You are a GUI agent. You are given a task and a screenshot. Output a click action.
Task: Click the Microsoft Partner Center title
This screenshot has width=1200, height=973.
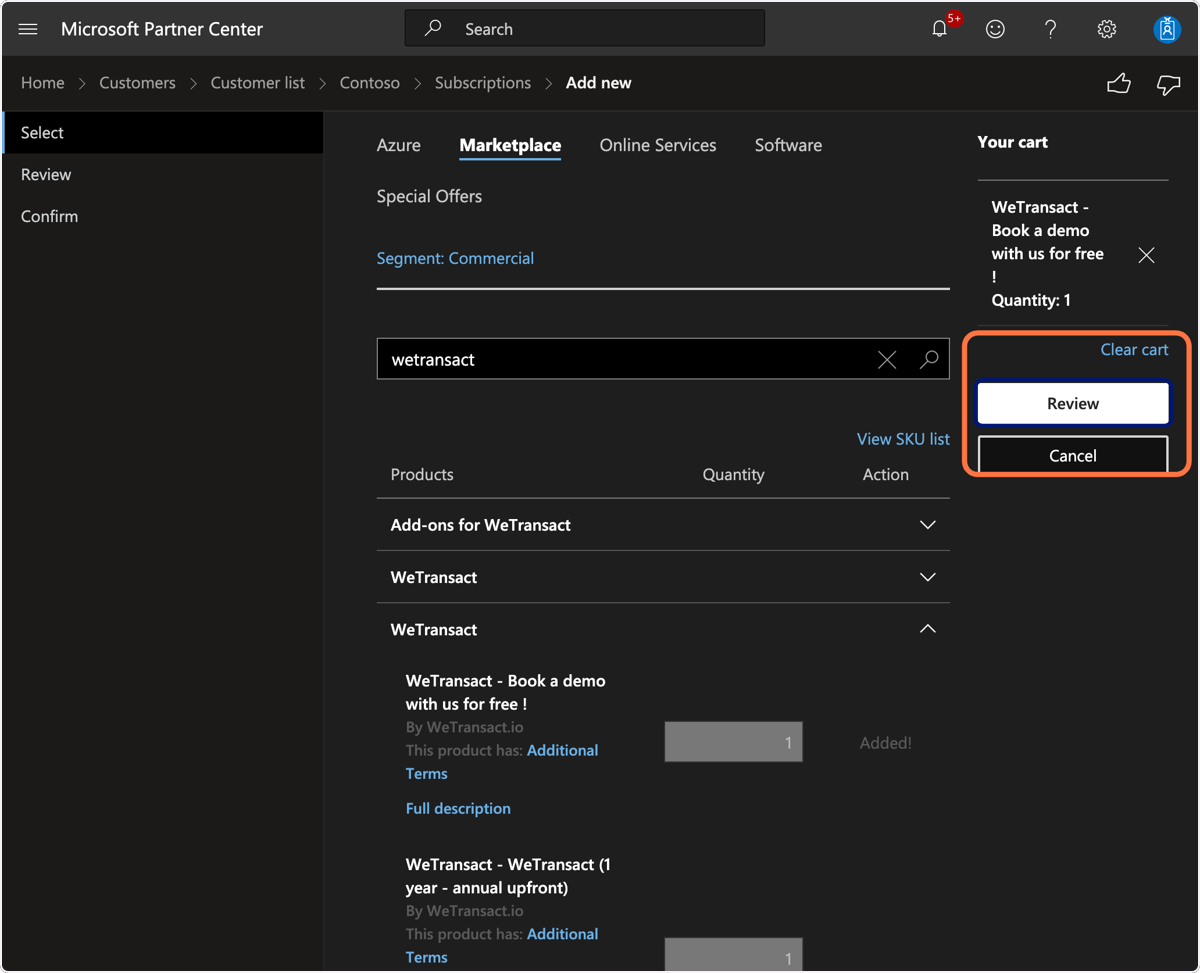pos(162,29)
